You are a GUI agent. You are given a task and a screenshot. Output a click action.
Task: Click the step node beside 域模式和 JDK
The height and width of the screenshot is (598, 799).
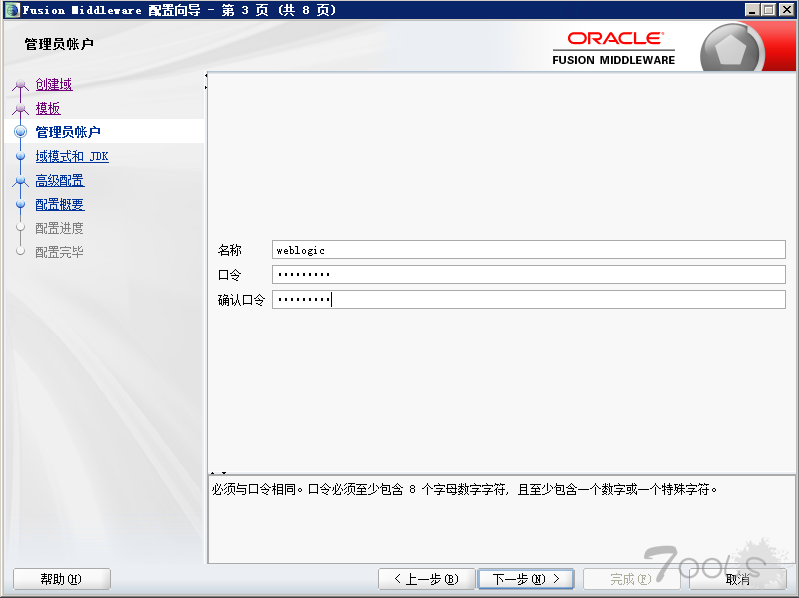pos(20,157)
